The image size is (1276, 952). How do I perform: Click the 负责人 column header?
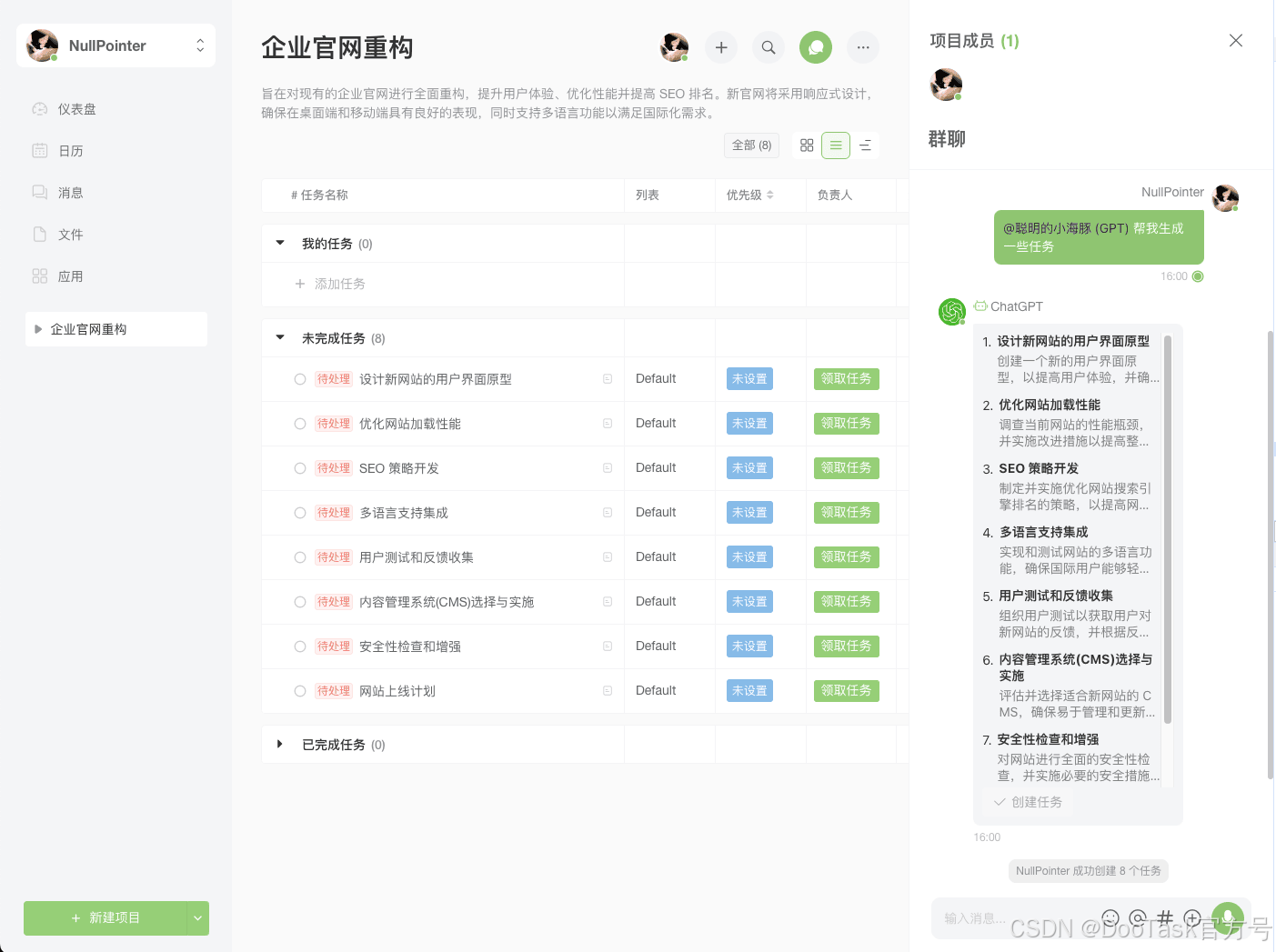click(x=835, y=195)
